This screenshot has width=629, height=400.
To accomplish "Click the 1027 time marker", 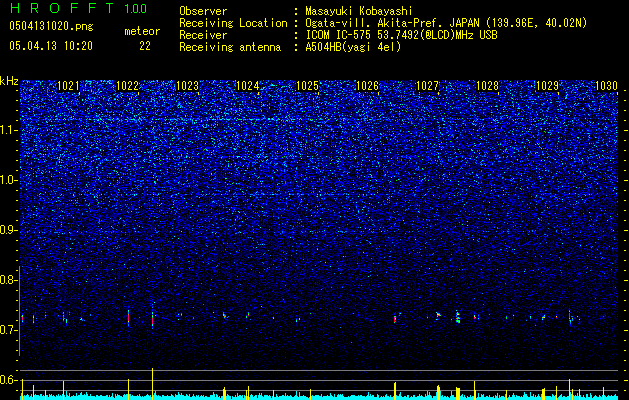I will pos(427,86).
